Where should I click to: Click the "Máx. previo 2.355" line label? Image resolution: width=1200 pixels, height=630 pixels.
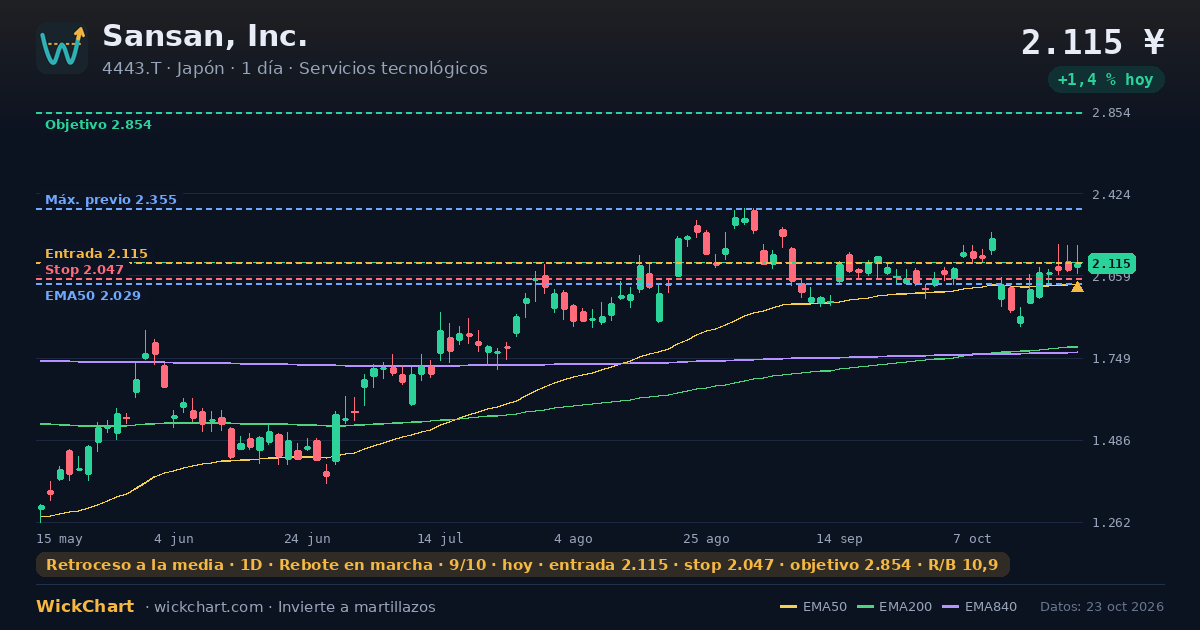(x=111, y=200)
